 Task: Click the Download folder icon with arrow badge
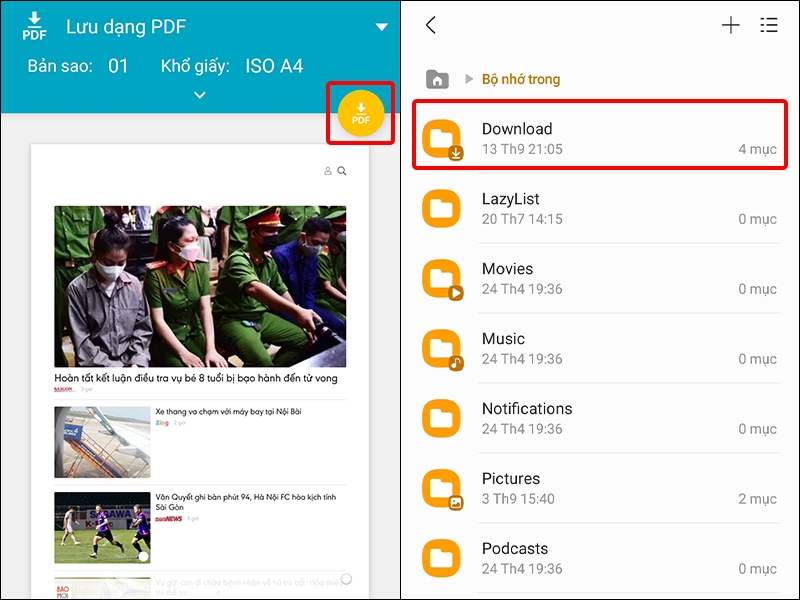click(442, 138)
